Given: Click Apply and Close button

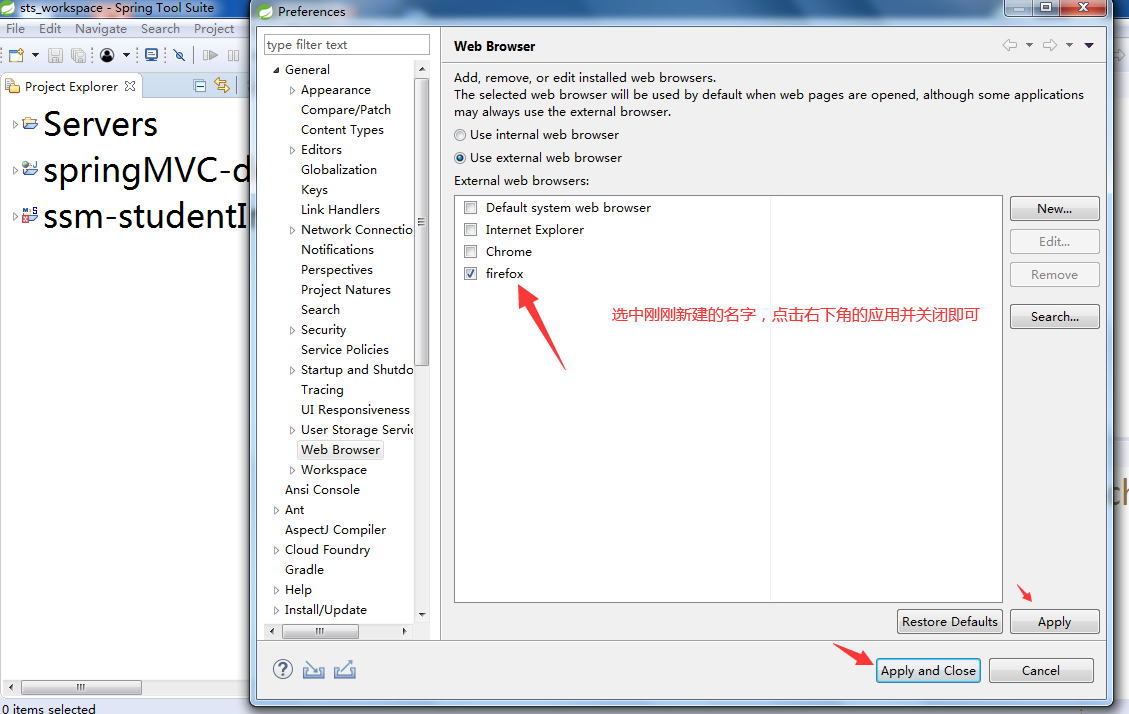Looking at the screenshot, I should tap(928, 671).
